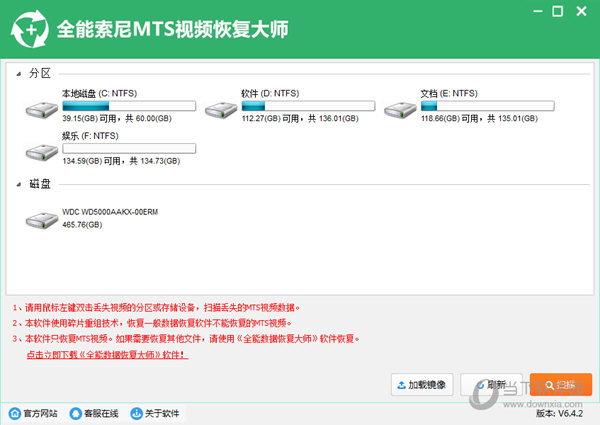Select the E: documents drive icon
Viewport: 600px width, 425px height.
pyautogui.click(x=400, y=110)
